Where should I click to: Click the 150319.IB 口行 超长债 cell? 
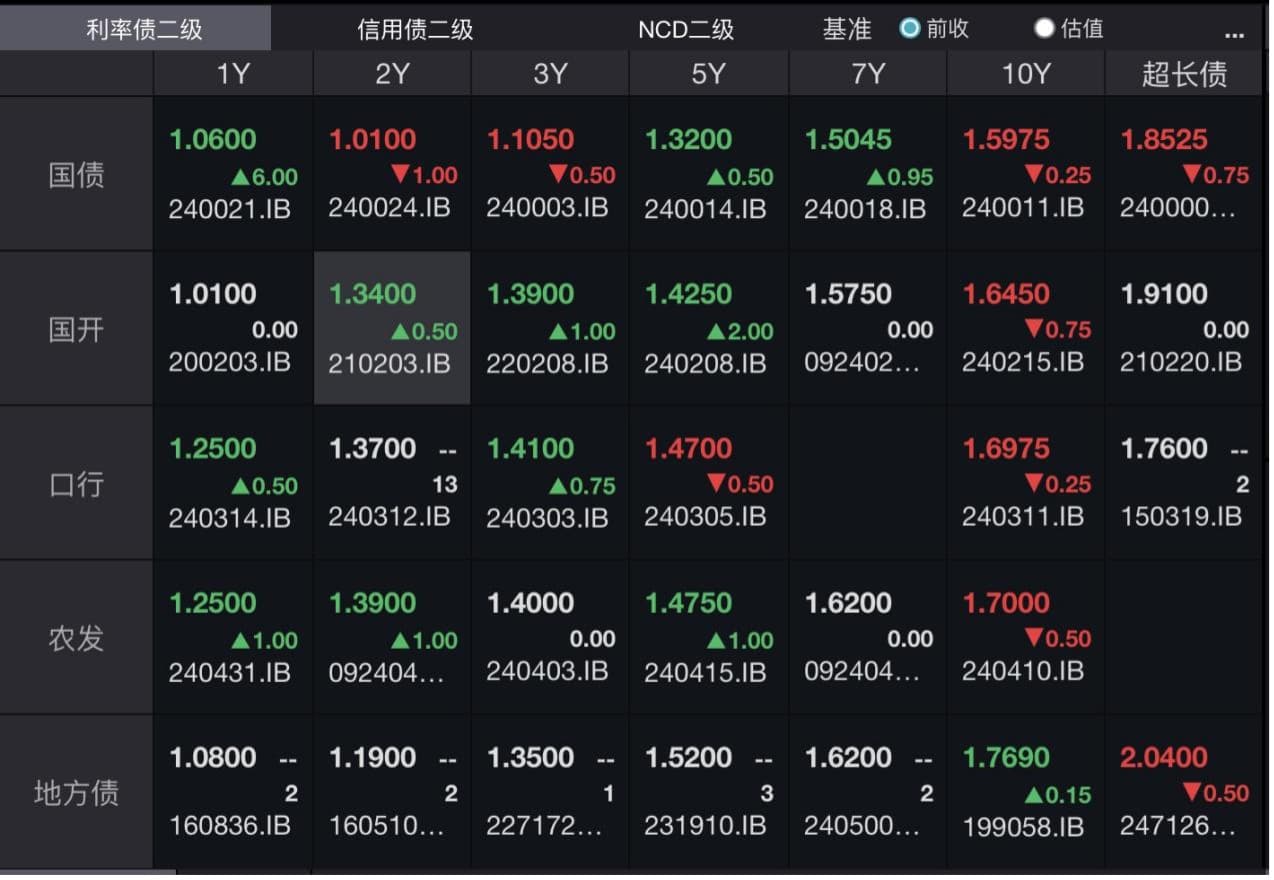pyautogui.click(x=1184, y=483)
